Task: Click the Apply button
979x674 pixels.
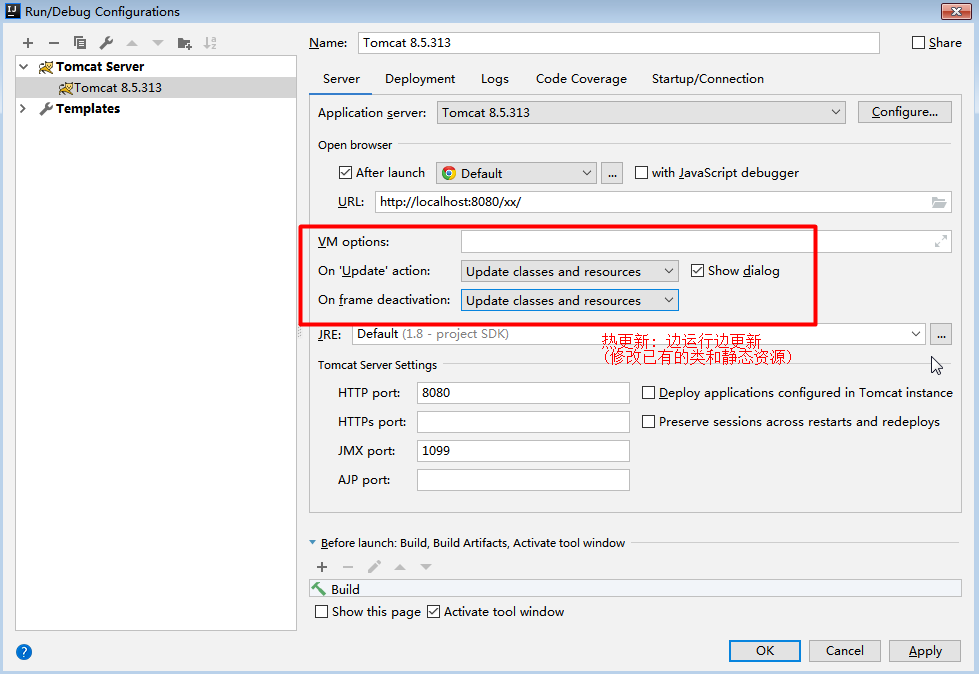Action: tap(925, 651)
